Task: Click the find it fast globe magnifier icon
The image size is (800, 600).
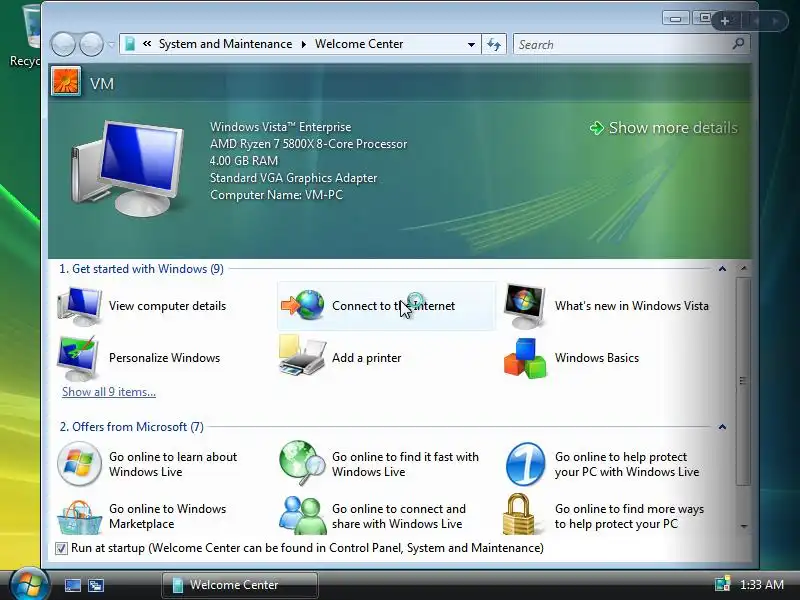Action: pyautogui.click(x=302, y=463)
